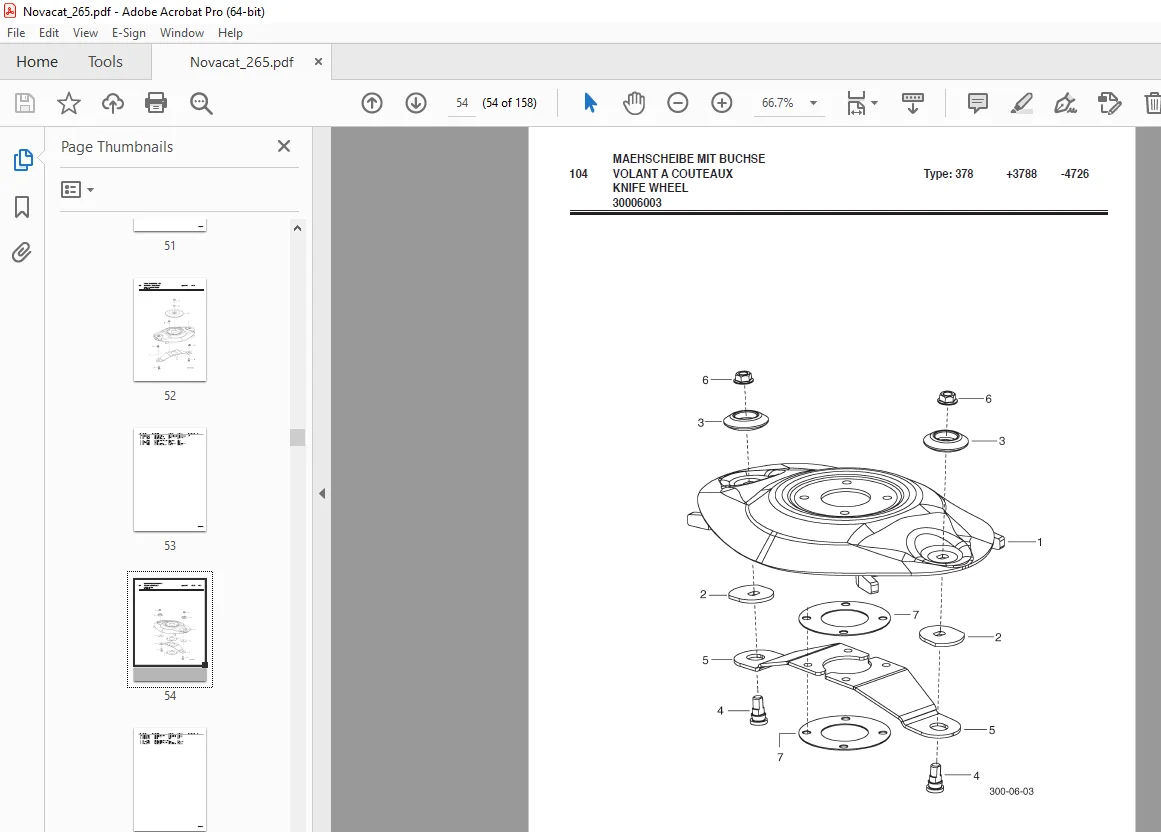Go to previous page arrow
The height and width of the screenshot is (832, 1161).
(x=372, y=103)
